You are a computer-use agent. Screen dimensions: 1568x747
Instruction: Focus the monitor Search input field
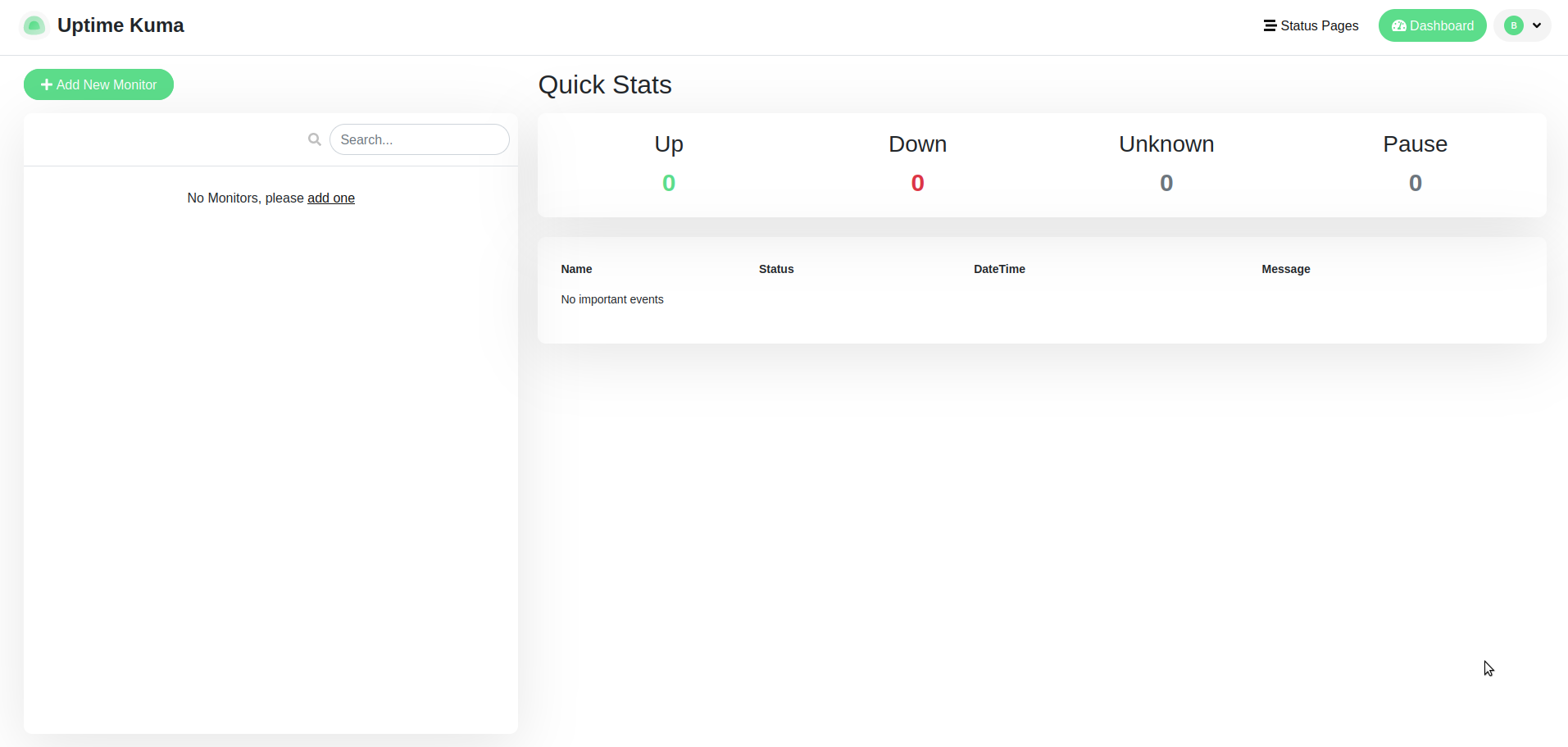click(419, 139)
